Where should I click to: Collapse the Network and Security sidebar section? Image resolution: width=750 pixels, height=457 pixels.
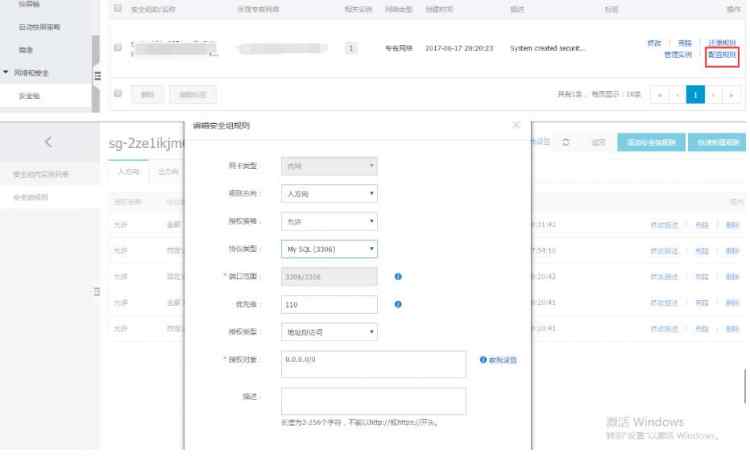26,72
